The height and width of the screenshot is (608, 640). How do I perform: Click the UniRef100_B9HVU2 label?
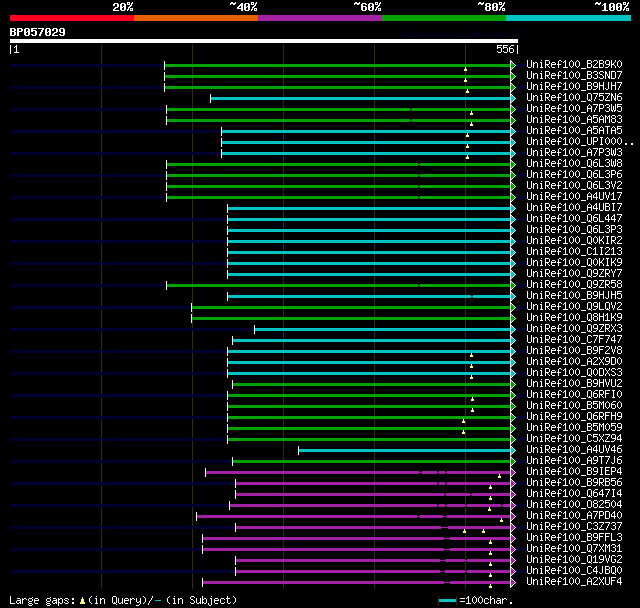click(x=574, y=384)
